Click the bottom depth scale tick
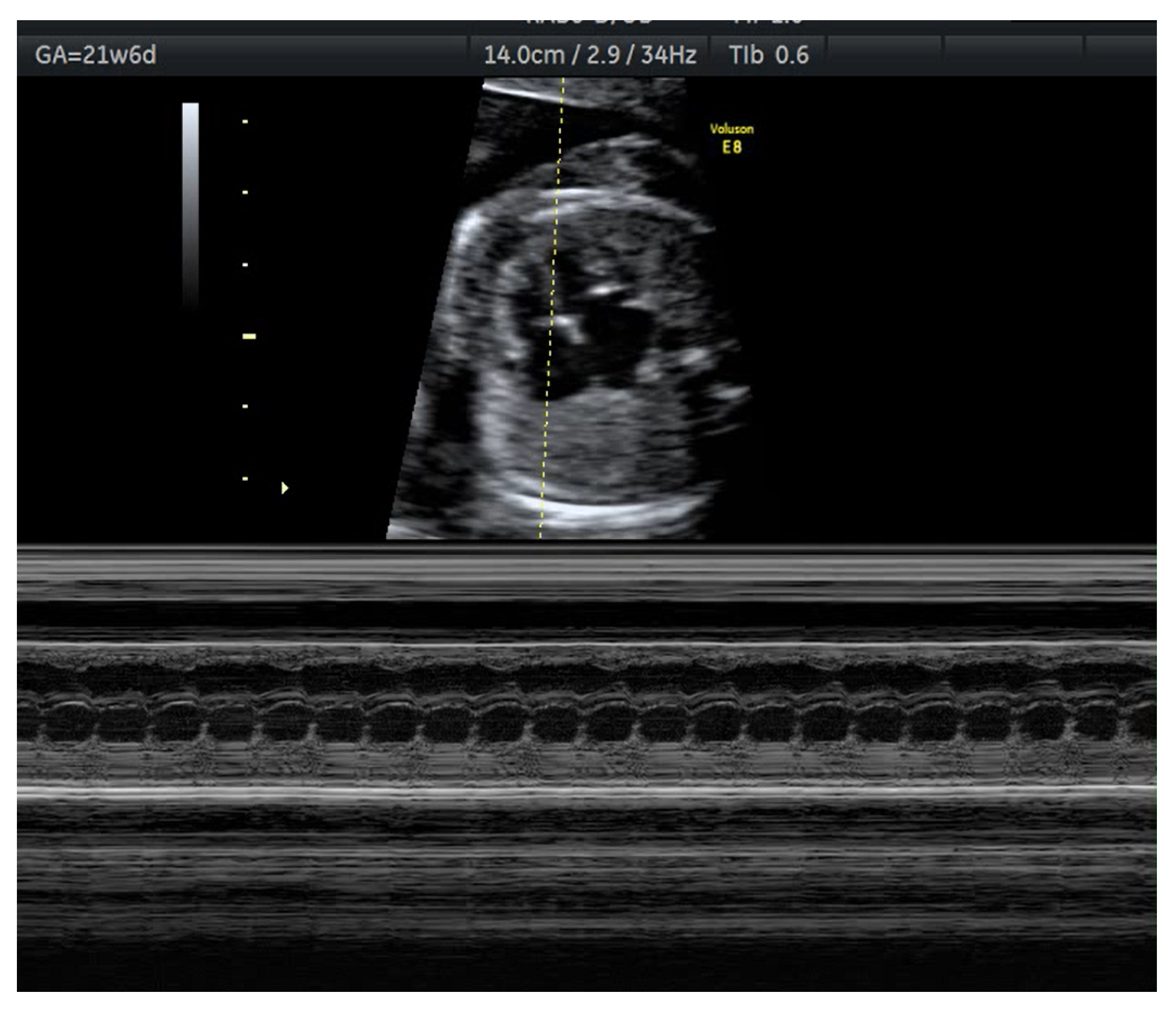The image size is (1176, 1011). [245, 478]
